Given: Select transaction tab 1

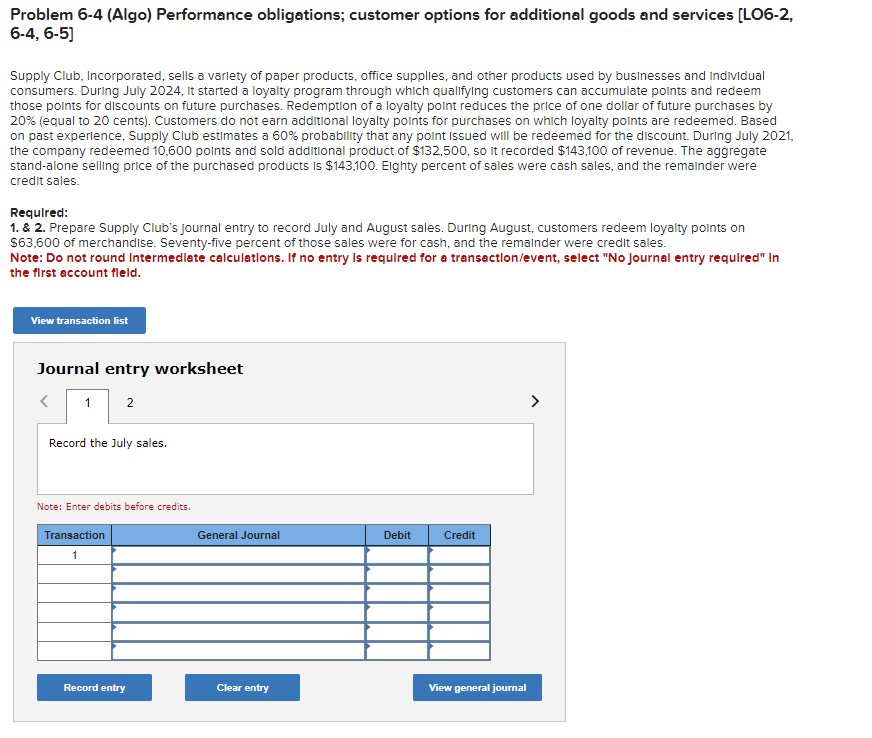Looking at the screenshot, I should [86, 402].
